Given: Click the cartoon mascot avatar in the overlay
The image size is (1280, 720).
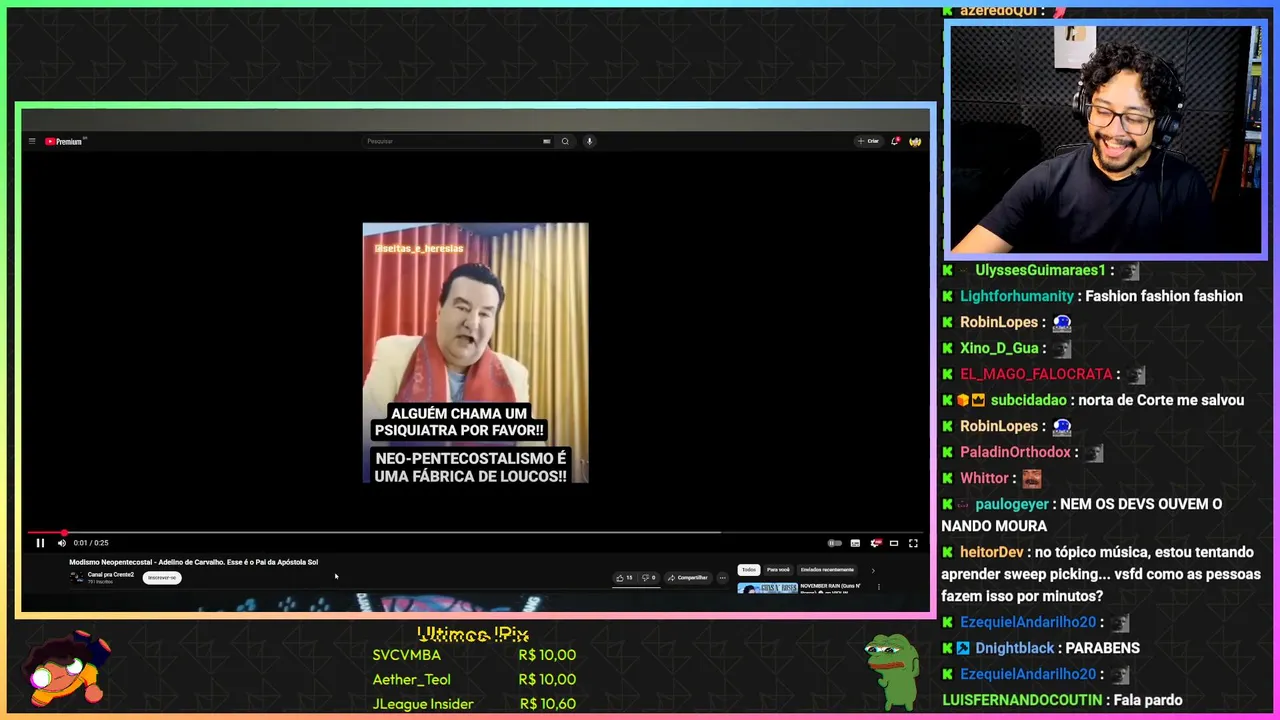Looking at the screenshot, I should click(x=66, y=670).
